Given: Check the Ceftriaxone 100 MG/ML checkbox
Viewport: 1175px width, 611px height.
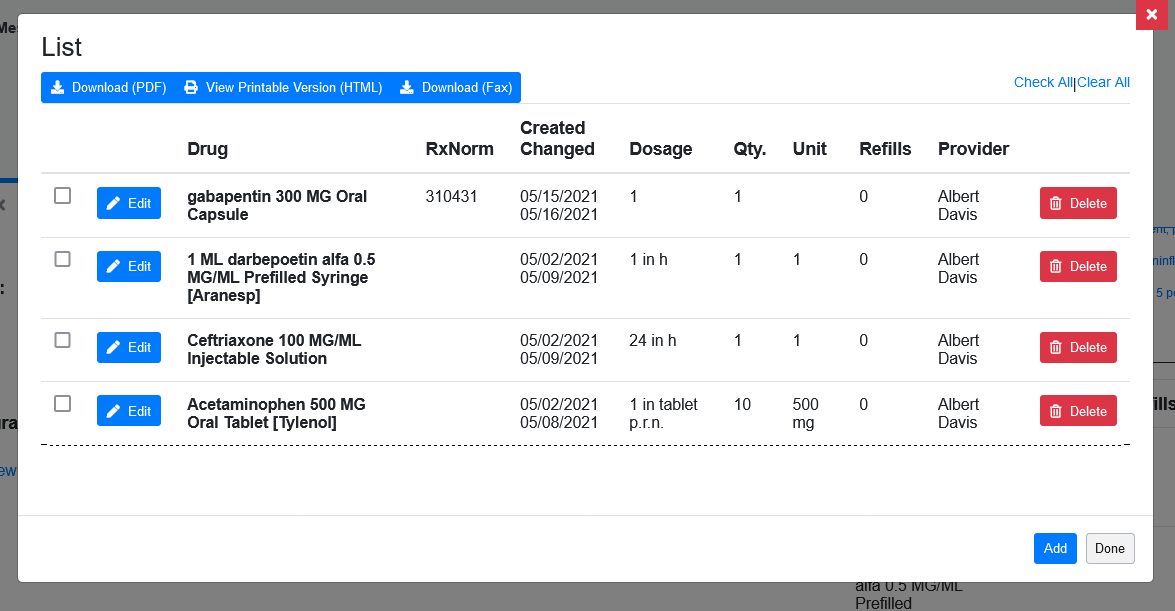Looking at the screenshot, I should click(x=63, y=340).
